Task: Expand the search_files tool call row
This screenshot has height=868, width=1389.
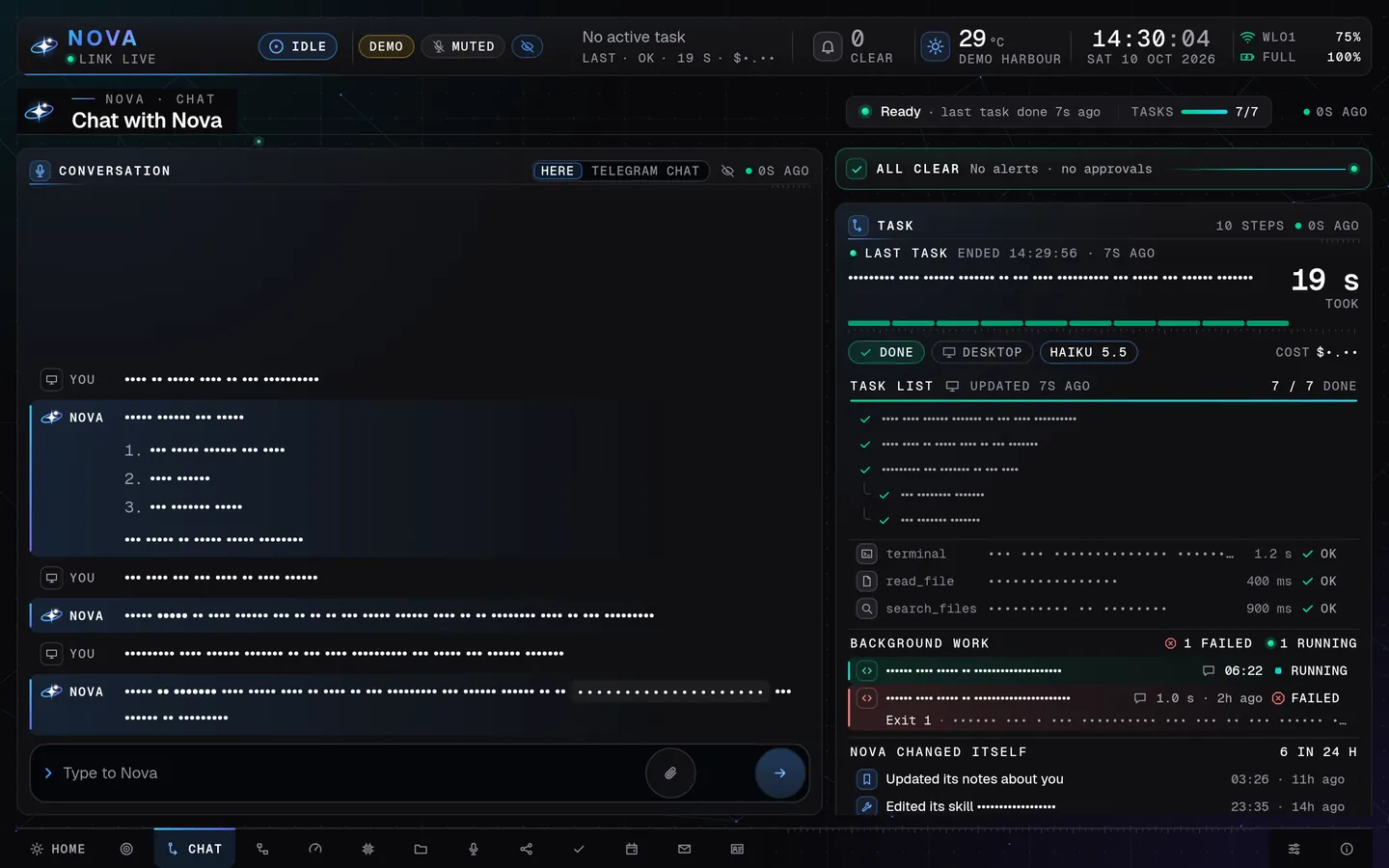Action: point(1103,609)
